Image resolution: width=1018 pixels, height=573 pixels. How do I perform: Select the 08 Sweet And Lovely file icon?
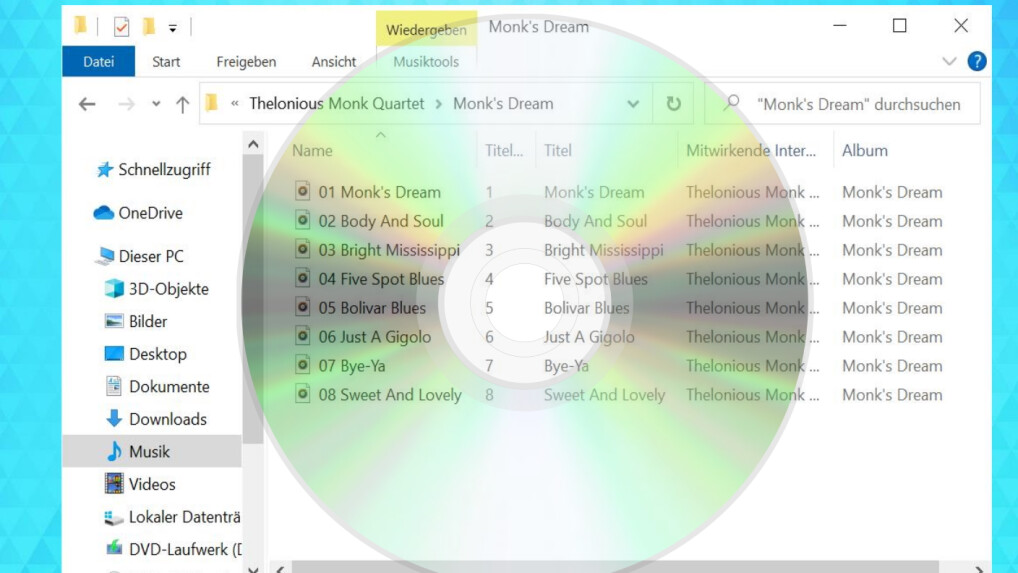[x=302, y=393]
